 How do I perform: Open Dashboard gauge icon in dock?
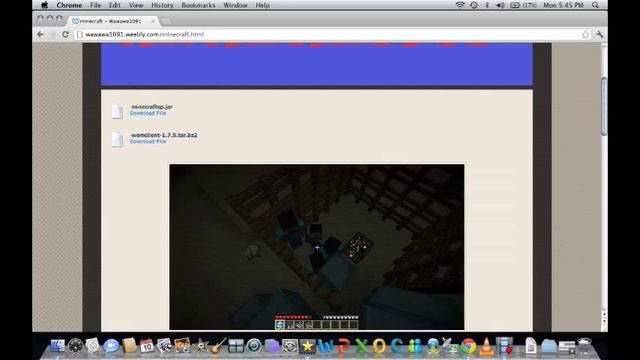point(76,346)
